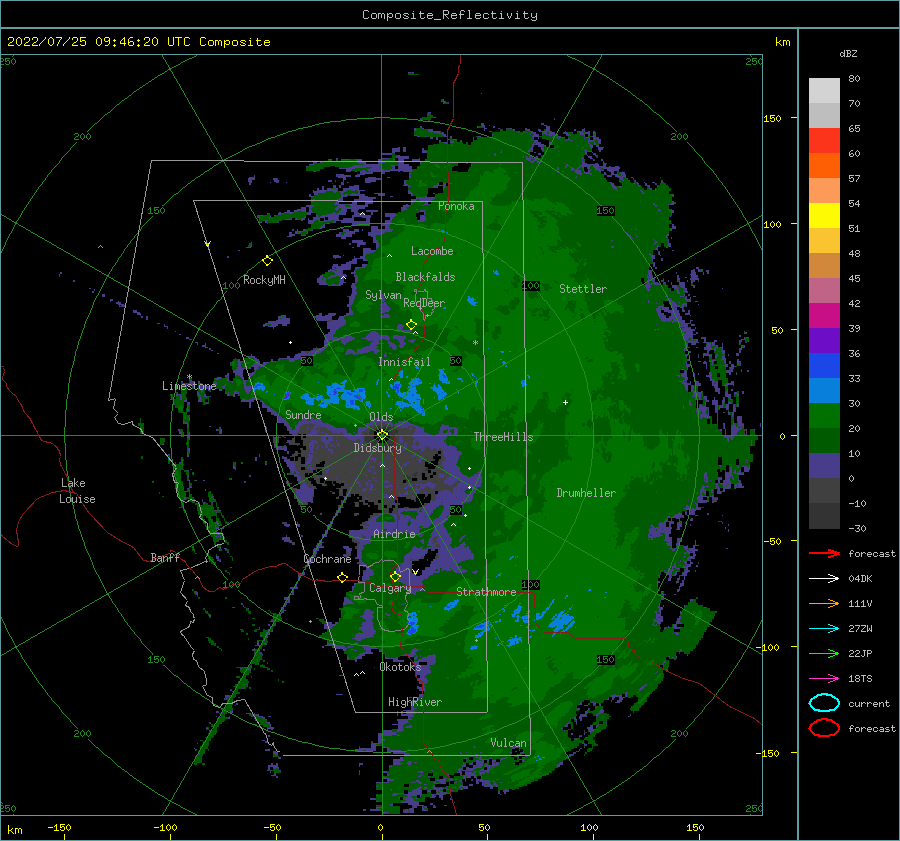
Task: Click the yellow diamond marker above Calgary
Action: point(395,576)
